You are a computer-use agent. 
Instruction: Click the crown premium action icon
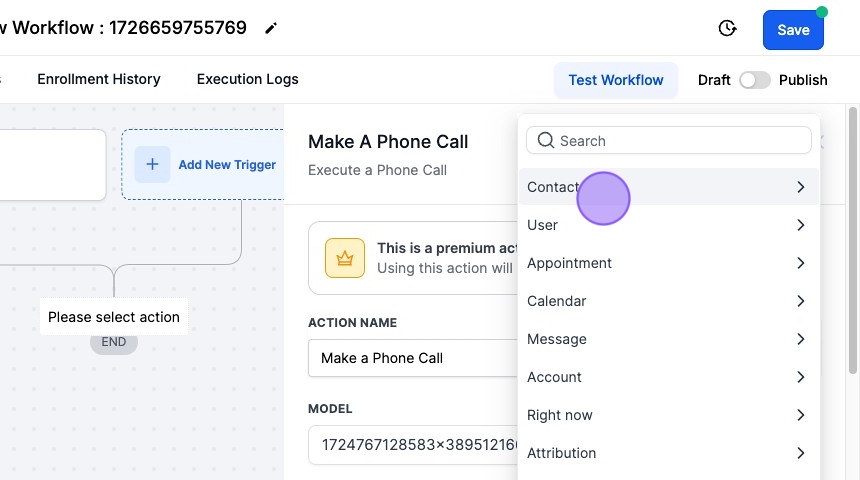point(345,258)
